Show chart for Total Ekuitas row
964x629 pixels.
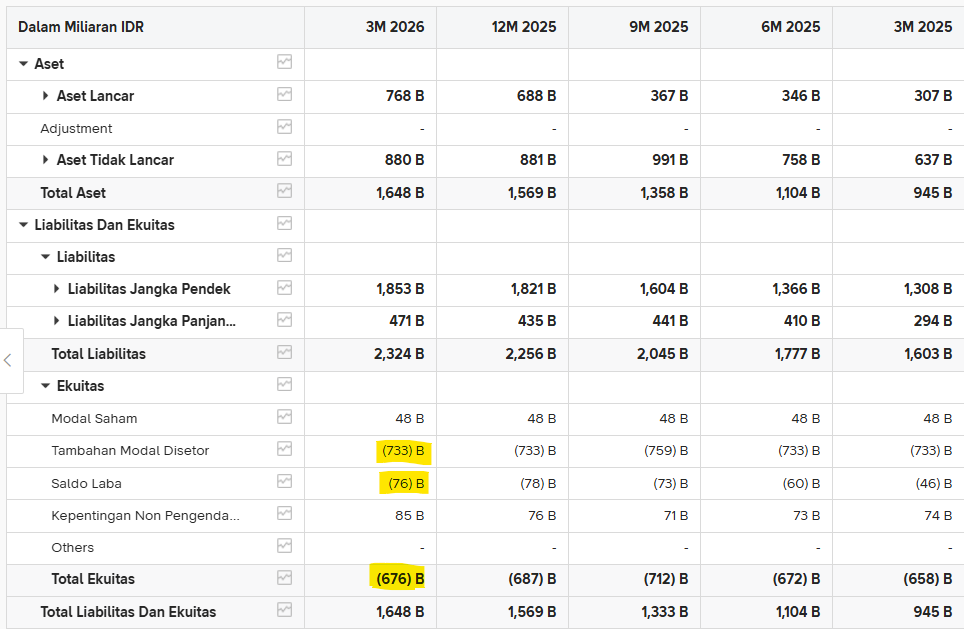click(x=284, y=577)
